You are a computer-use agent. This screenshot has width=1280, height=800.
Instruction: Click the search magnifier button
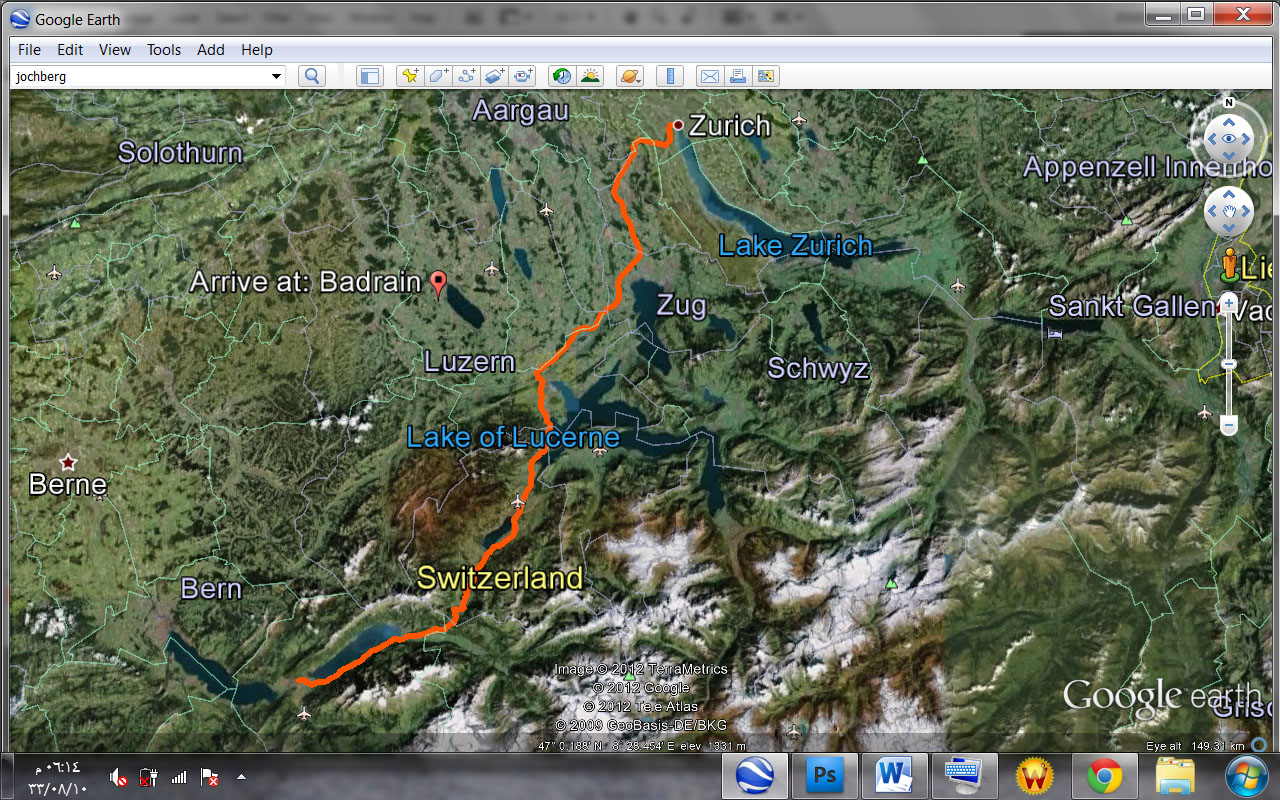312,76
